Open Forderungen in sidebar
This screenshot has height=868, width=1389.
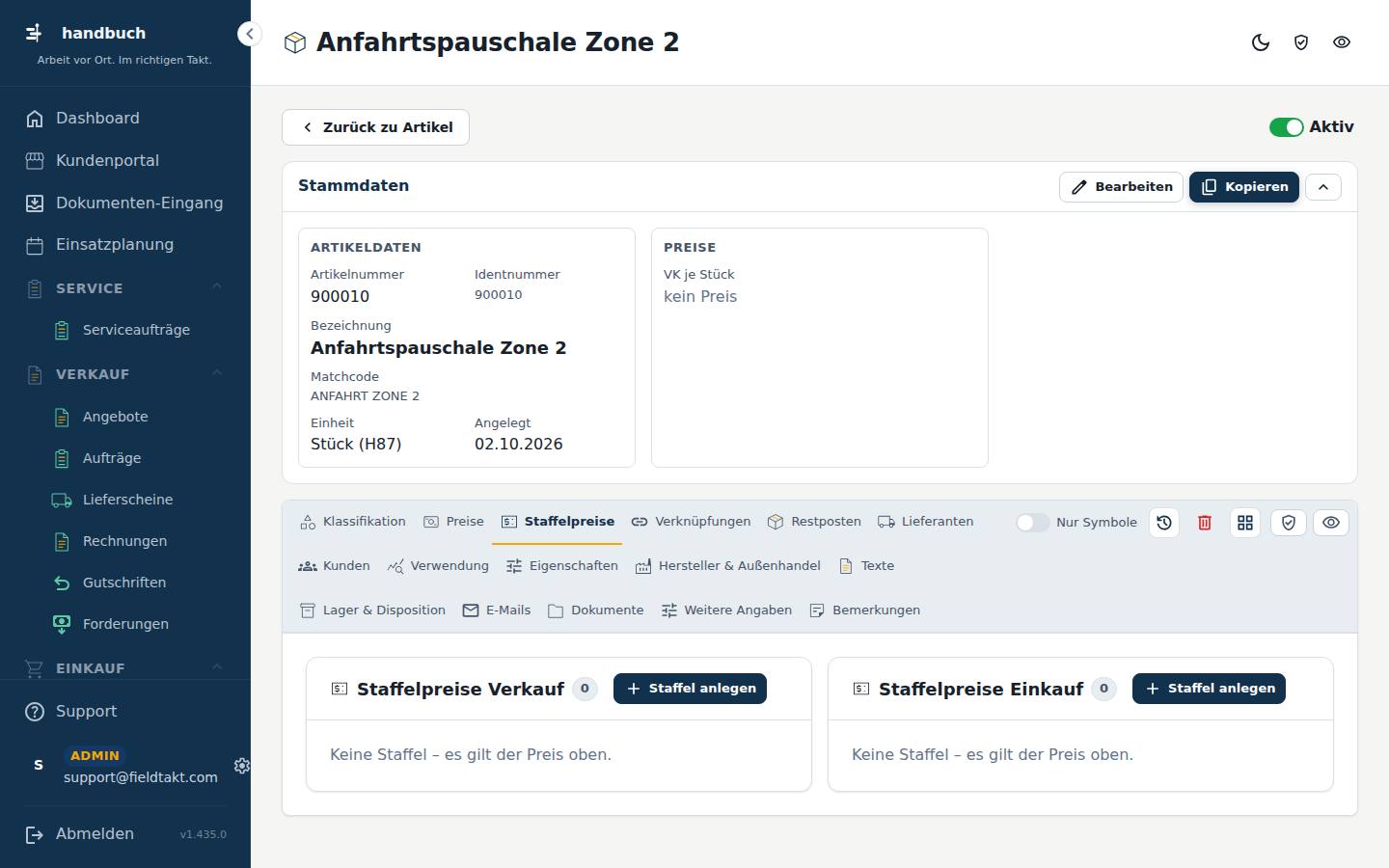125,624
